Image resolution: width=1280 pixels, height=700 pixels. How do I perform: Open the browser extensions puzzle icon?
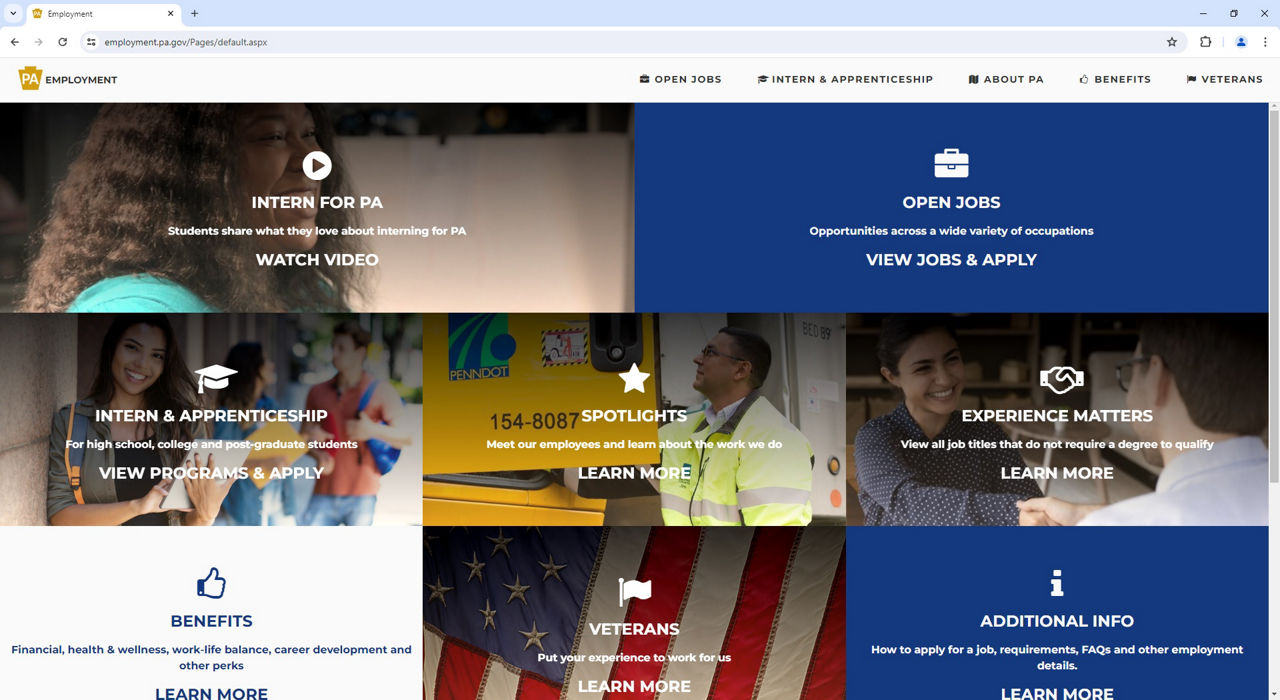[1205, 42]
